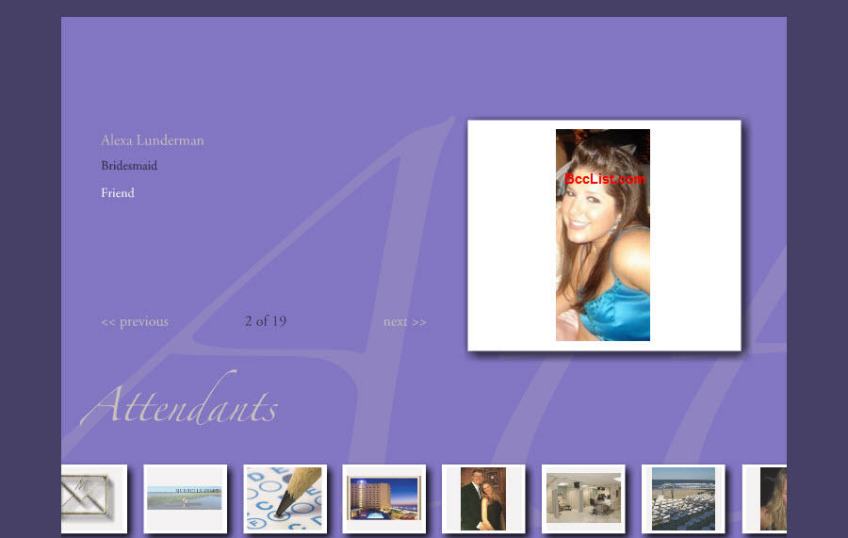Select the hotel at night thumbnail
Viewport: 848px width, 538px height.
384,498
